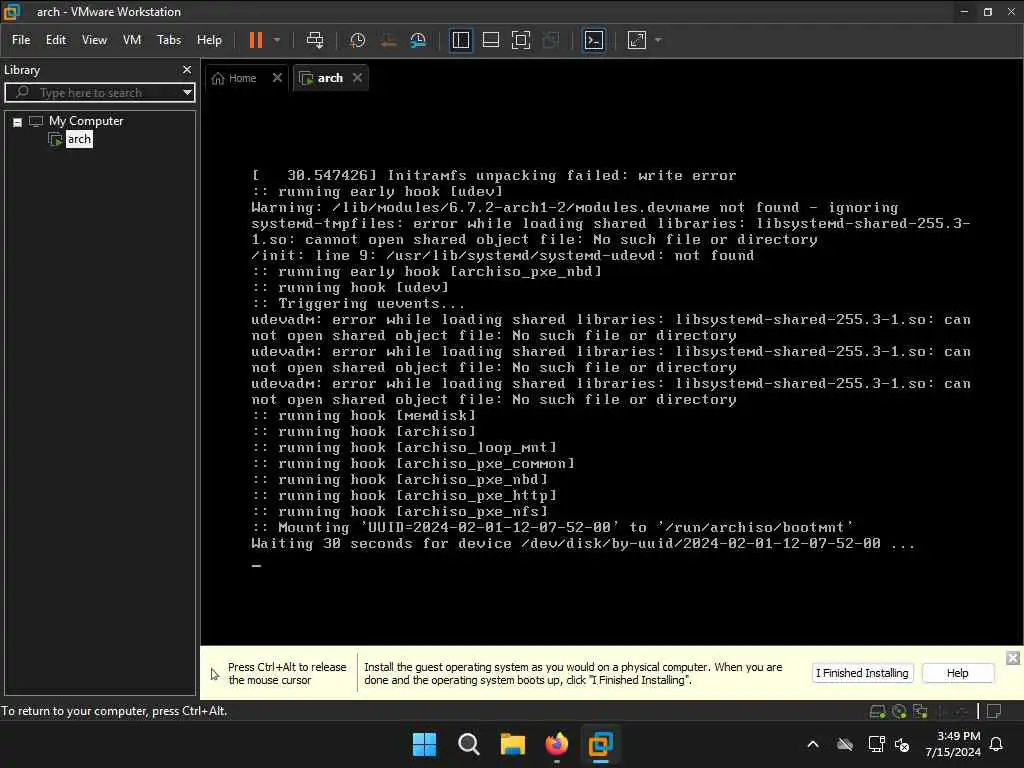The width and height of the screenshot is (1024, 768).
Task: Open the Tabs menu
Action: pyautogui.click(x=168, y=40)
